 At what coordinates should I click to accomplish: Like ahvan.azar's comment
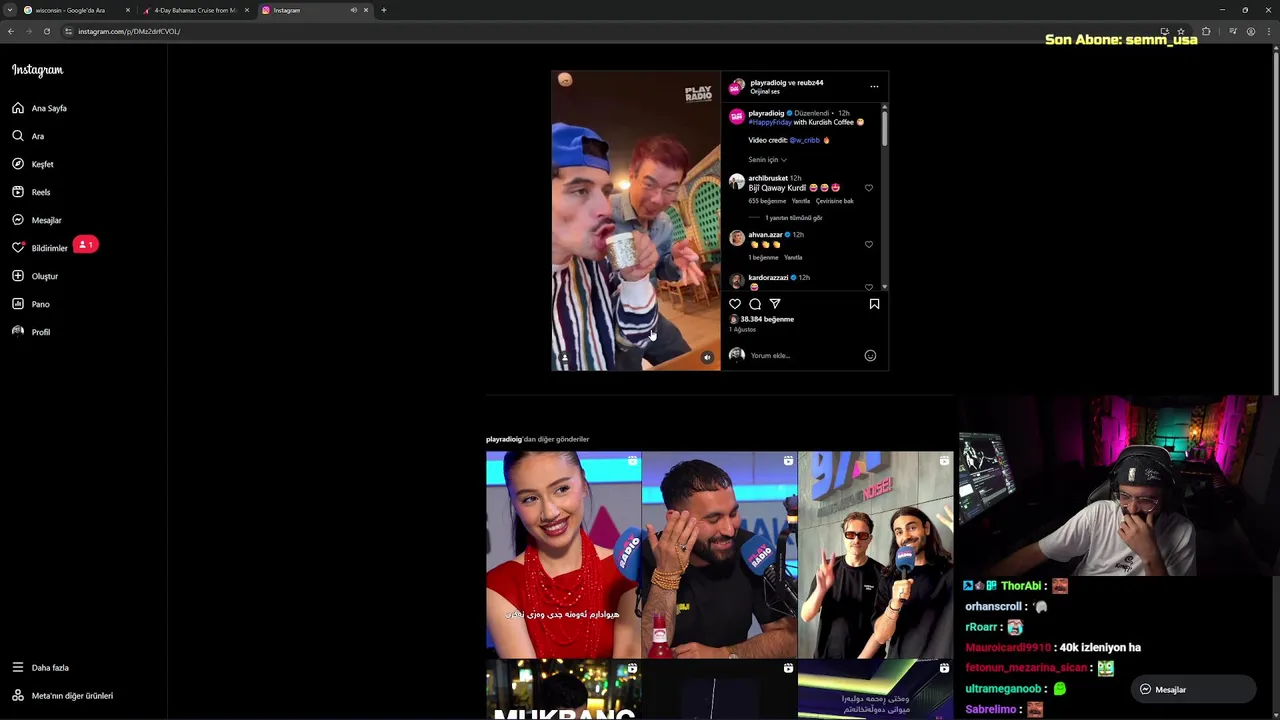click(869, 244)
